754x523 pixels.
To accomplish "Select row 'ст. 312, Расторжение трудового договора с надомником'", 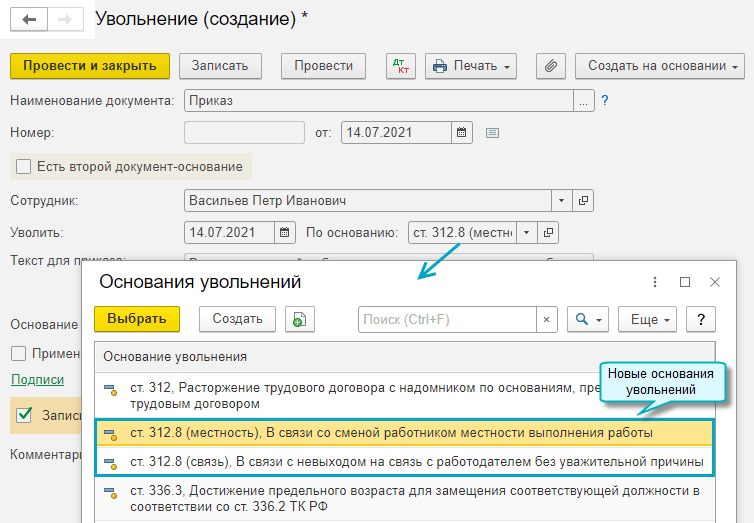I will click(405, 395).
